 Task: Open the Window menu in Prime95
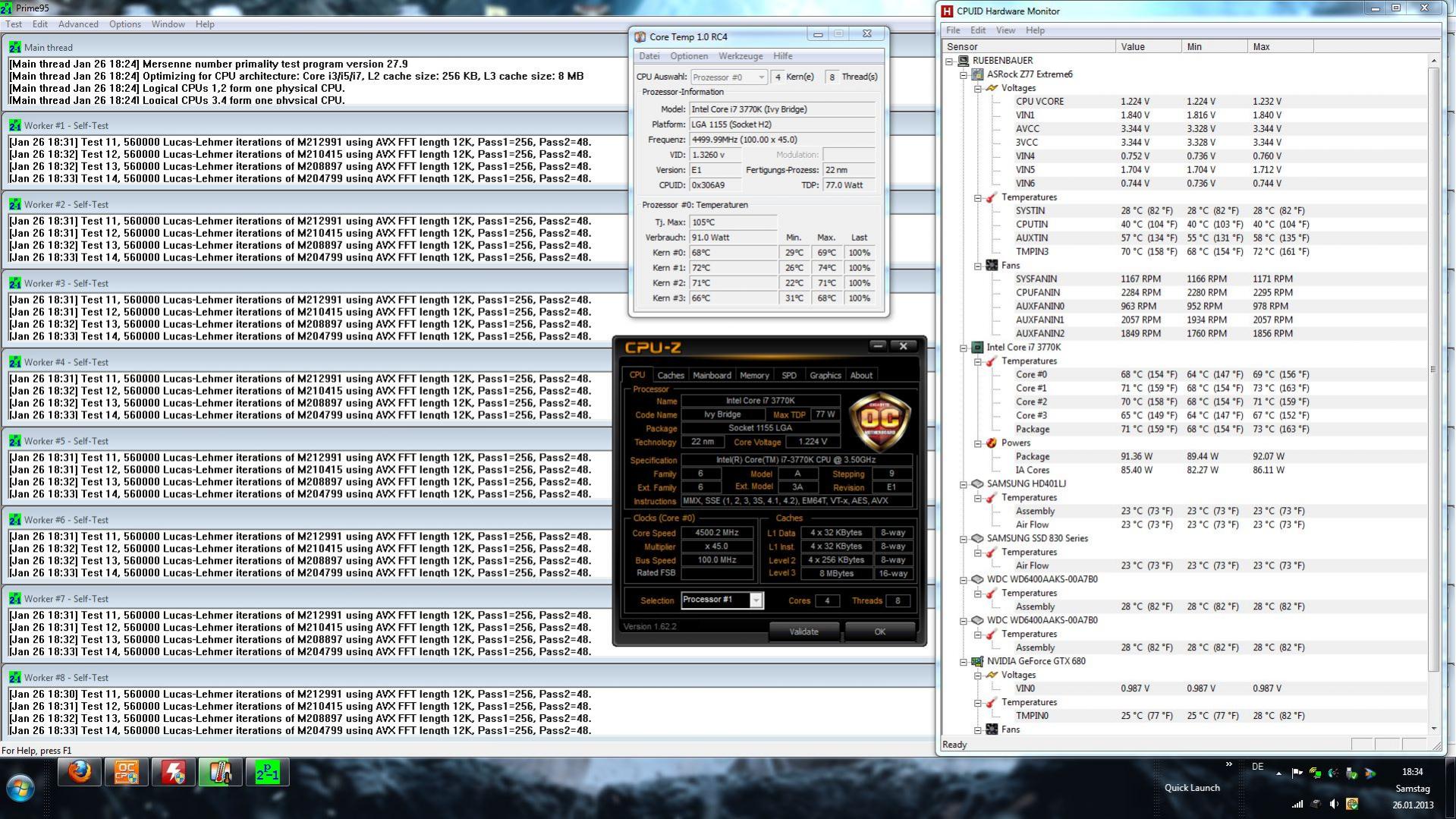point(168,24)
